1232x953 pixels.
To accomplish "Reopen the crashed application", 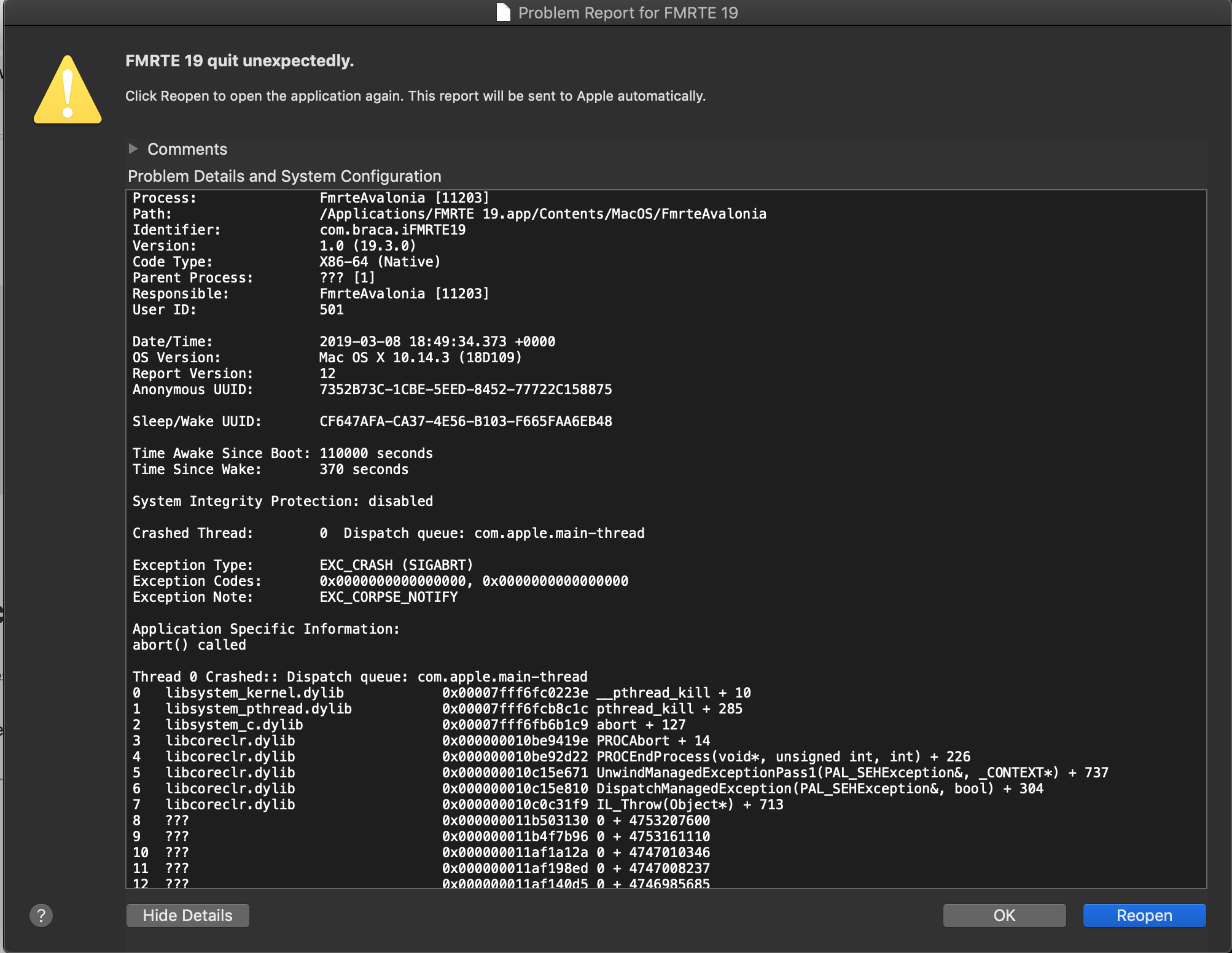I will (x=1144, y=916).
